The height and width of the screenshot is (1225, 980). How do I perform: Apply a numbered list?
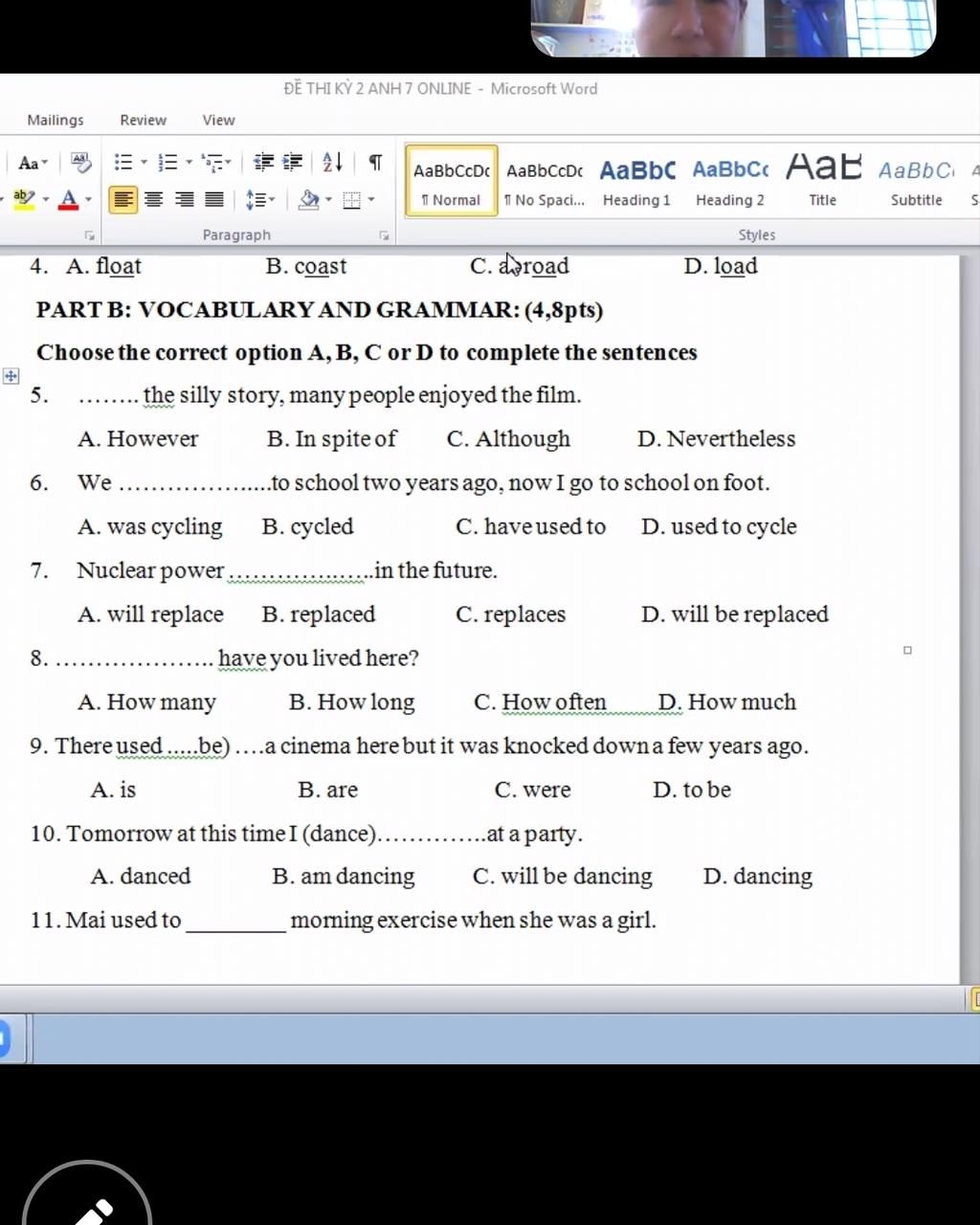pos(167,163)
